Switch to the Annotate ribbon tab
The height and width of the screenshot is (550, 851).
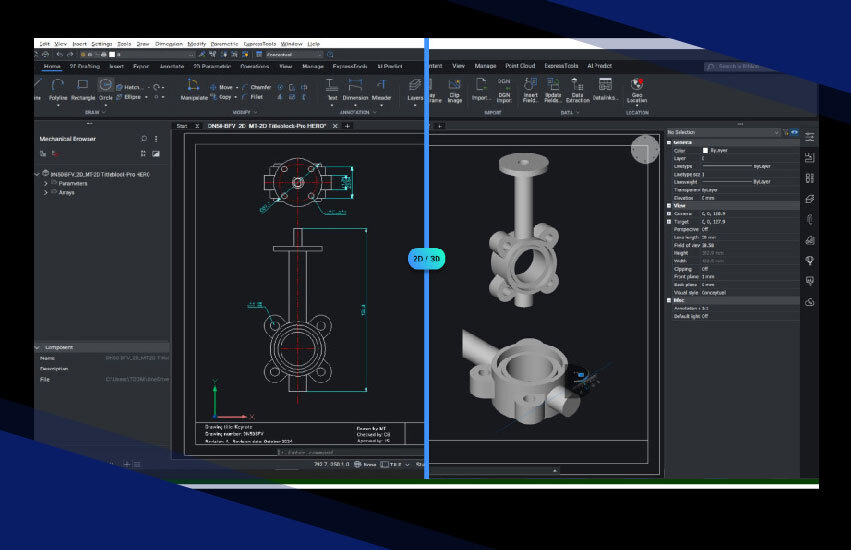[x=172, y=66]
